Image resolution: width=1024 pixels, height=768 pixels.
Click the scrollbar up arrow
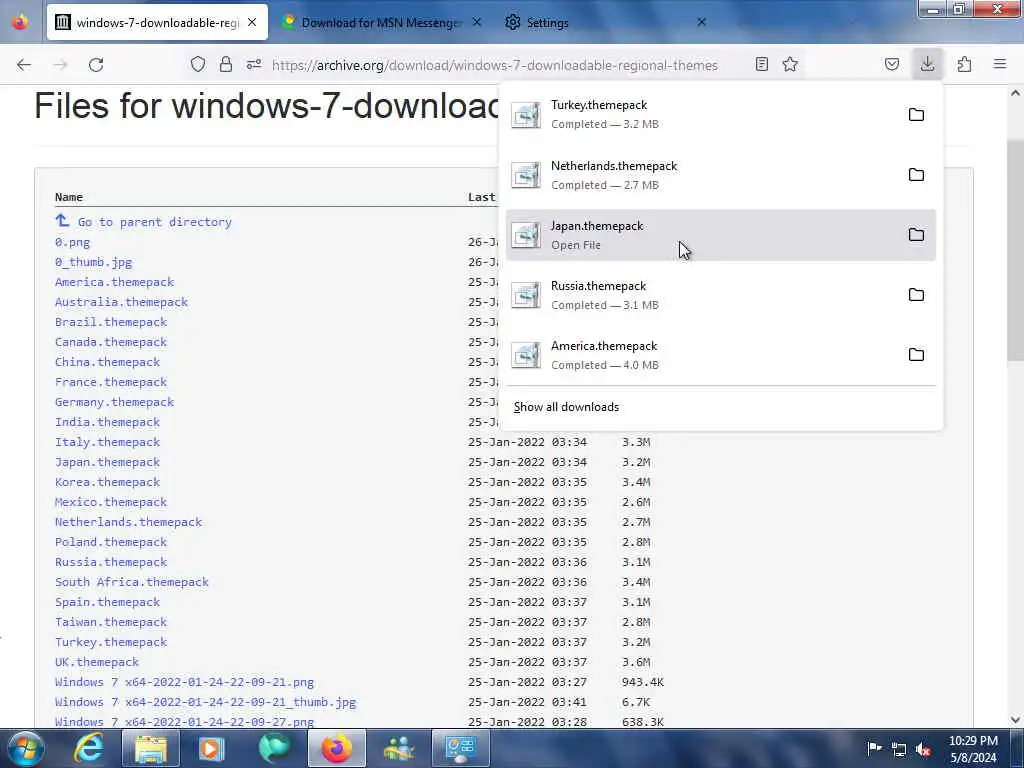point(1015,93)
